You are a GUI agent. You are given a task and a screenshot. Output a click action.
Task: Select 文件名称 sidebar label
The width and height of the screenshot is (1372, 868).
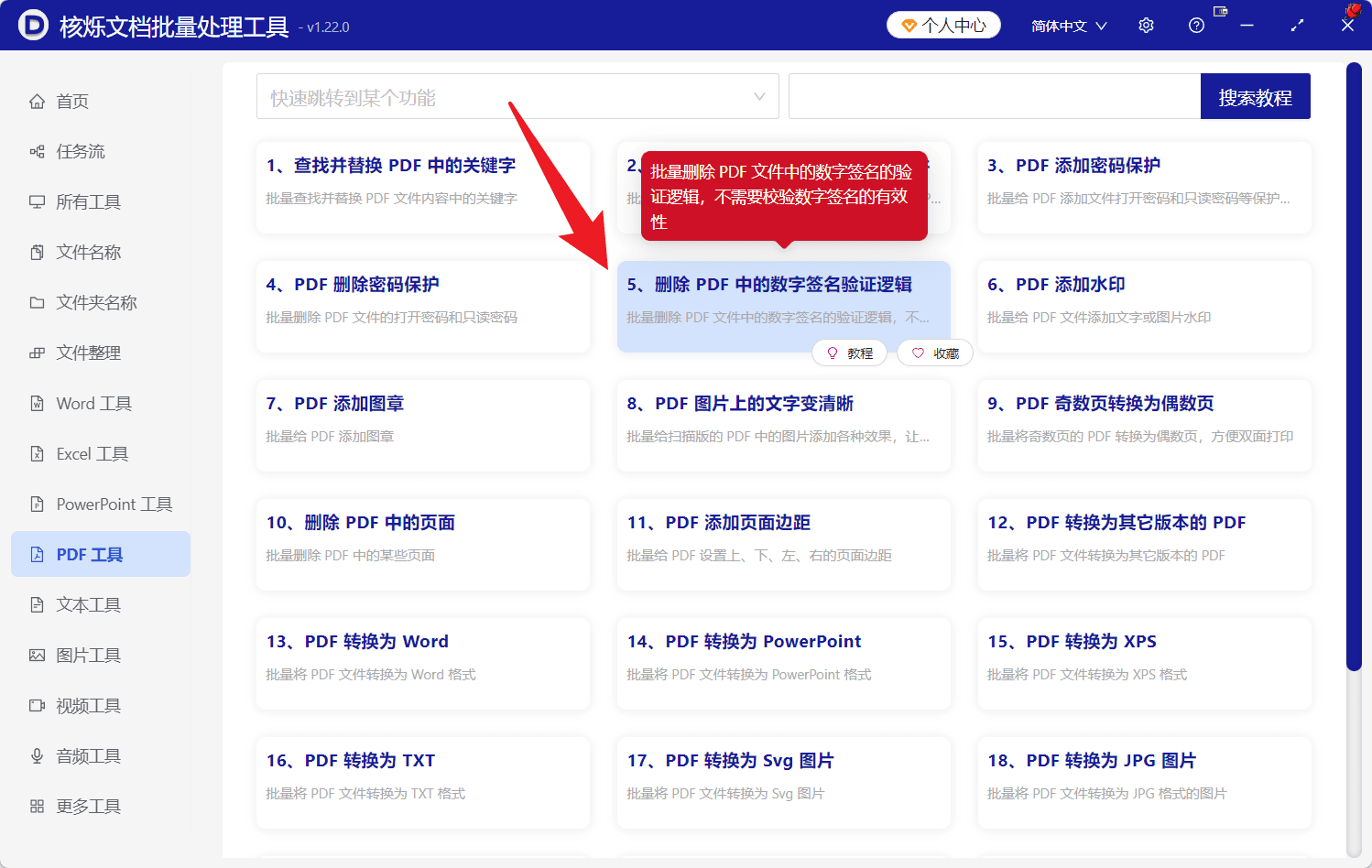pyautogui.click(x=89, y=253)
